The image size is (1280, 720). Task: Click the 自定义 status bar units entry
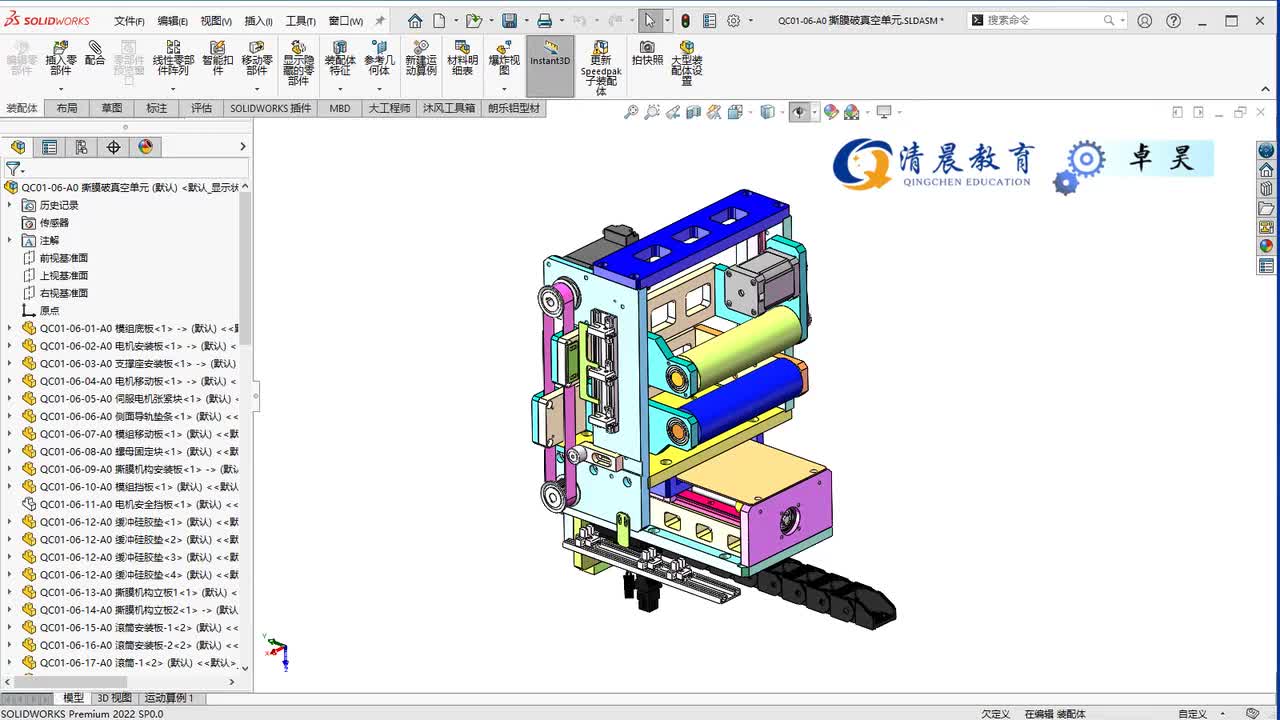coord(1192,714)
